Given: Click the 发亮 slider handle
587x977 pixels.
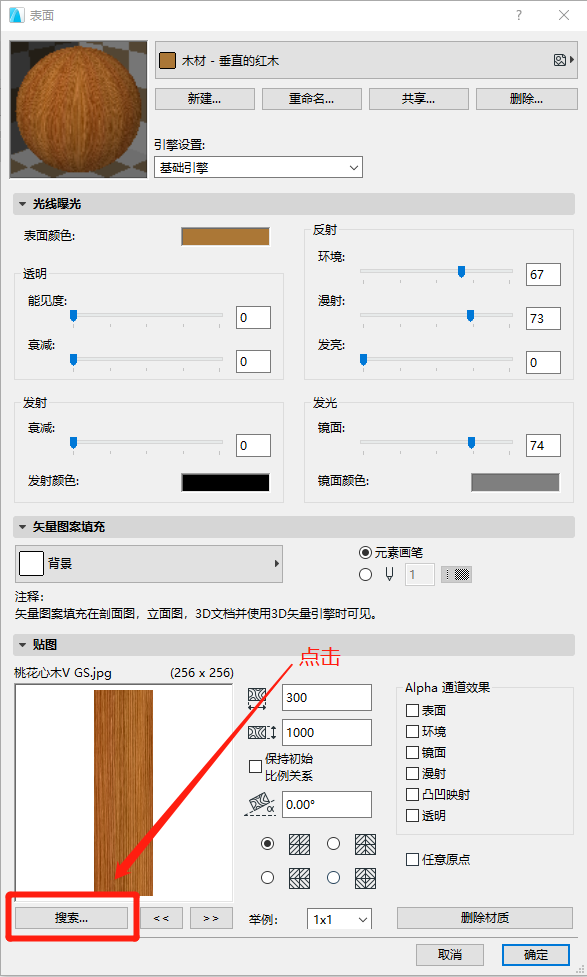Looking at the screenshot, I should coord(363,360).
